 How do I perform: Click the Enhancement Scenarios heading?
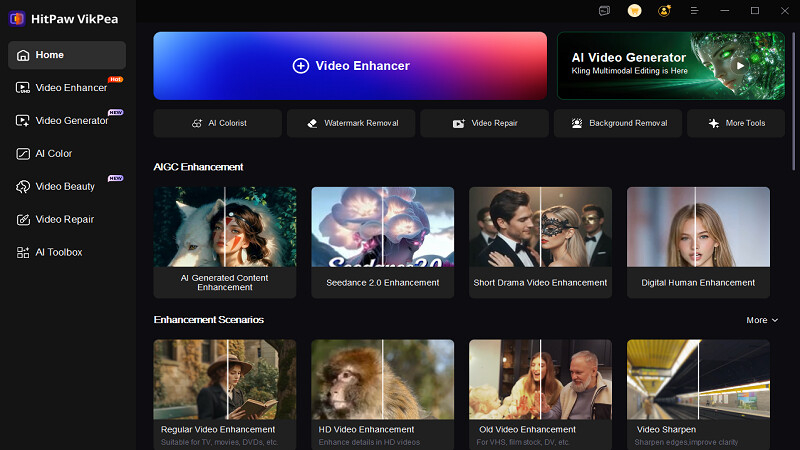[209, 320]
